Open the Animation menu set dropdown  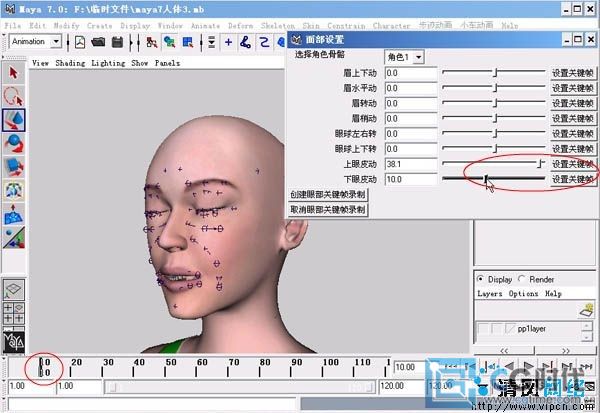tap(56, 41)
